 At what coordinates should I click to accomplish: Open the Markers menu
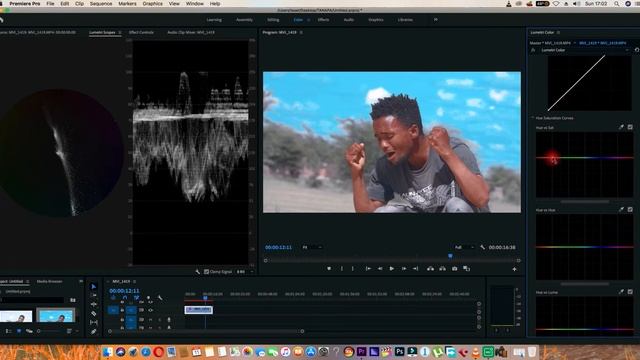(127, 4)
